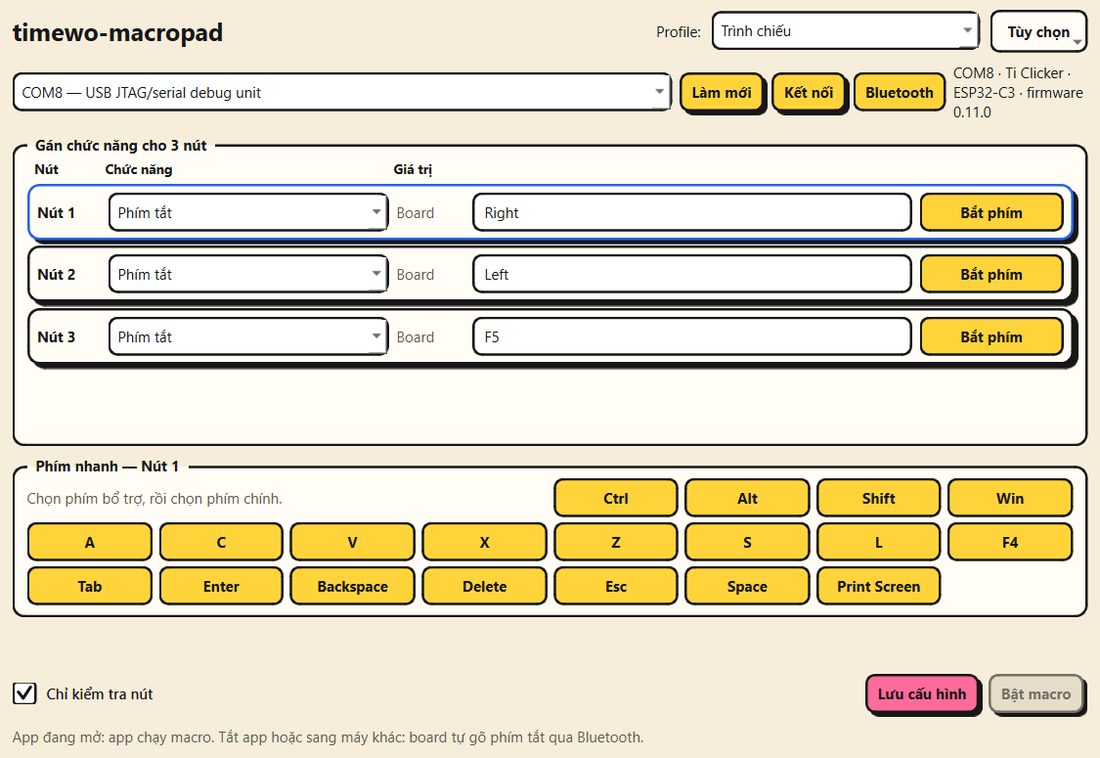Image resolution: width=1100 pixels, height=758 pixels.
Task: Choose the Print Screen quick key
Action: (878, 586)
